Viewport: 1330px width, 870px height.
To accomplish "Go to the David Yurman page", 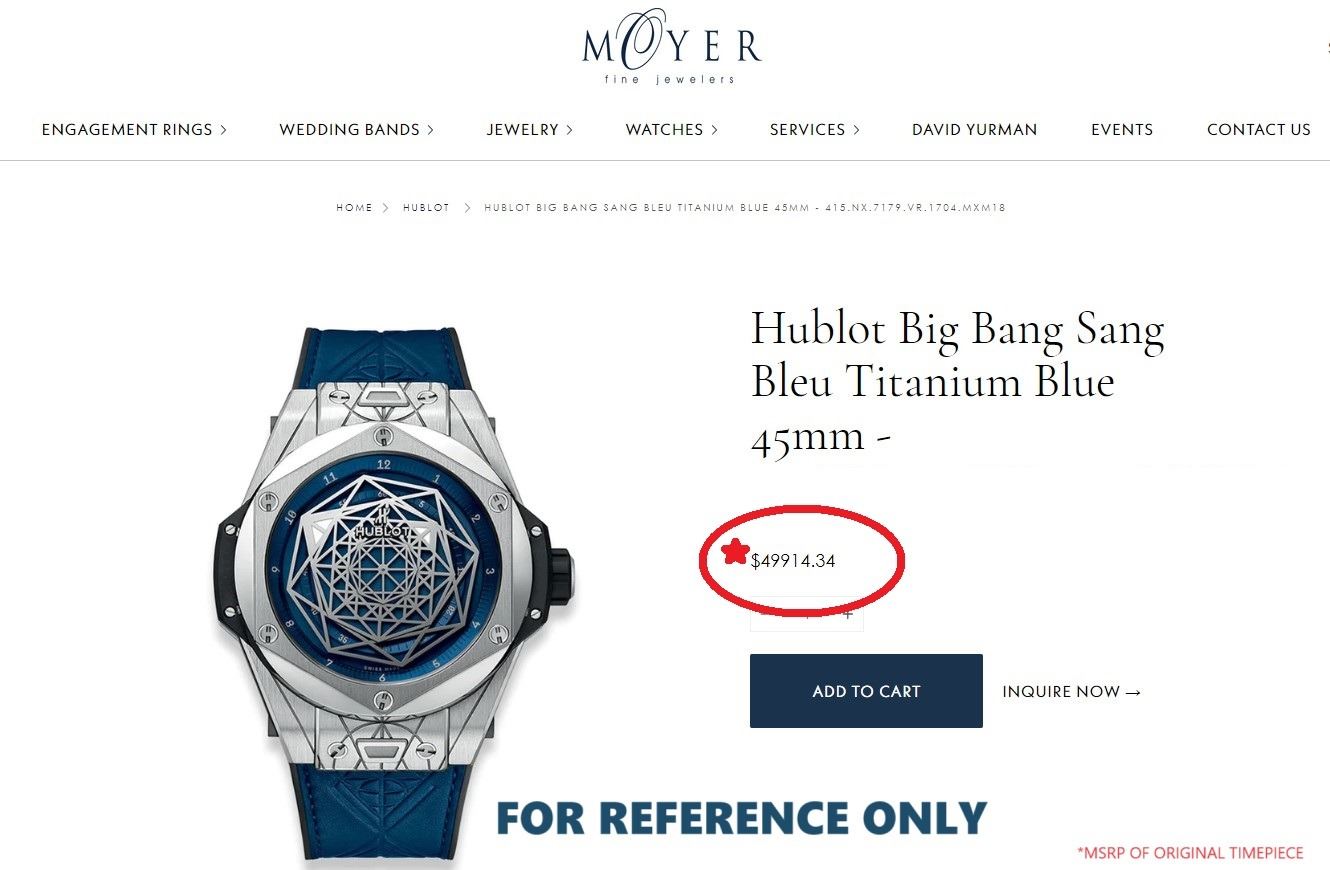I will click(974, 129).
